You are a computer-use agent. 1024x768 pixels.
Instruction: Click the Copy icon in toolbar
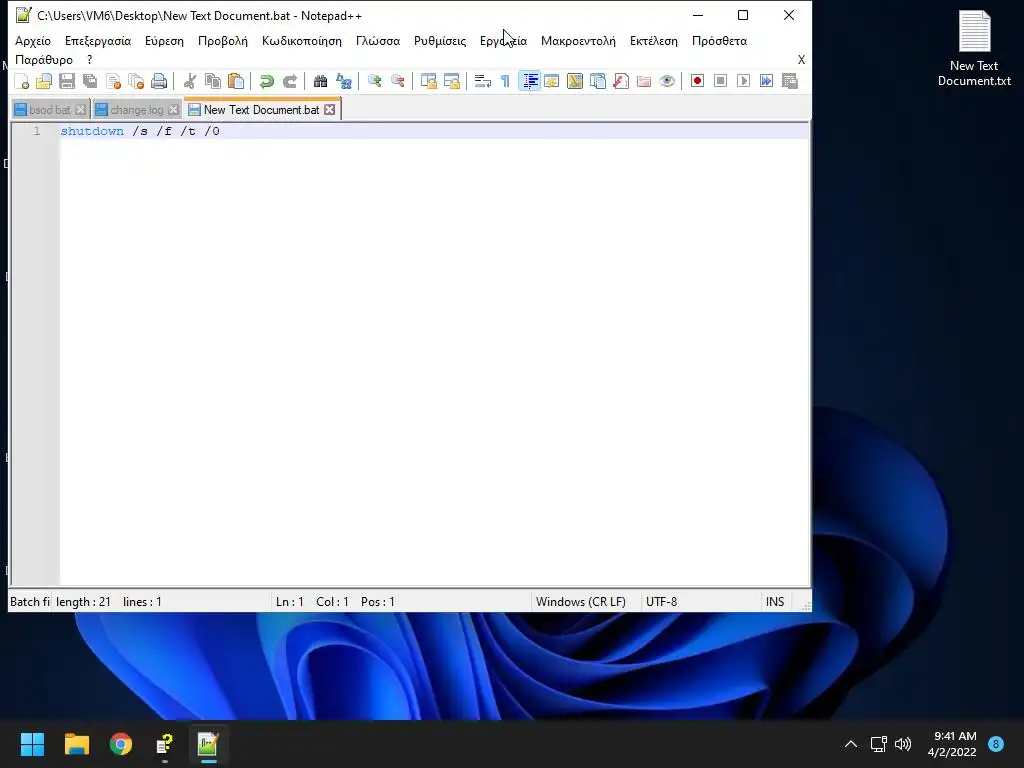pos(213,81)
